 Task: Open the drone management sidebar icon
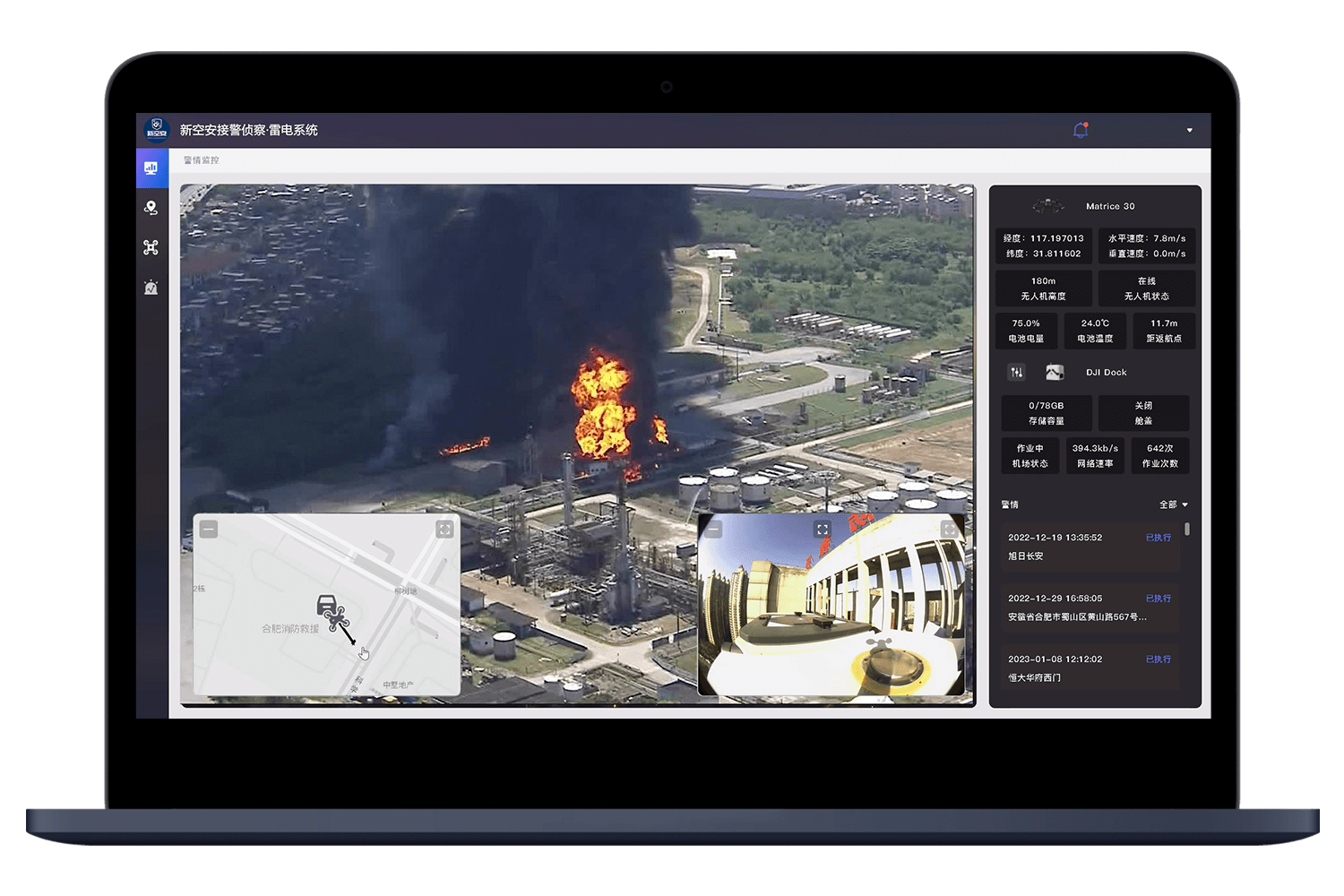151,247
